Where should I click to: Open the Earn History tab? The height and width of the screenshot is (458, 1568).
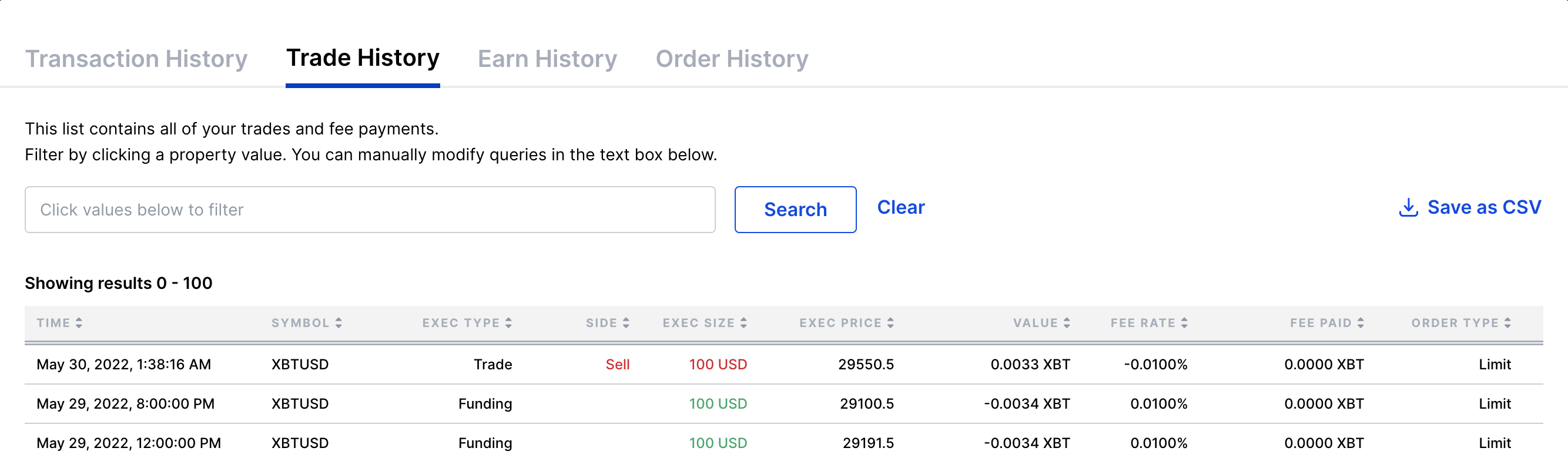[x=547, y=59]
